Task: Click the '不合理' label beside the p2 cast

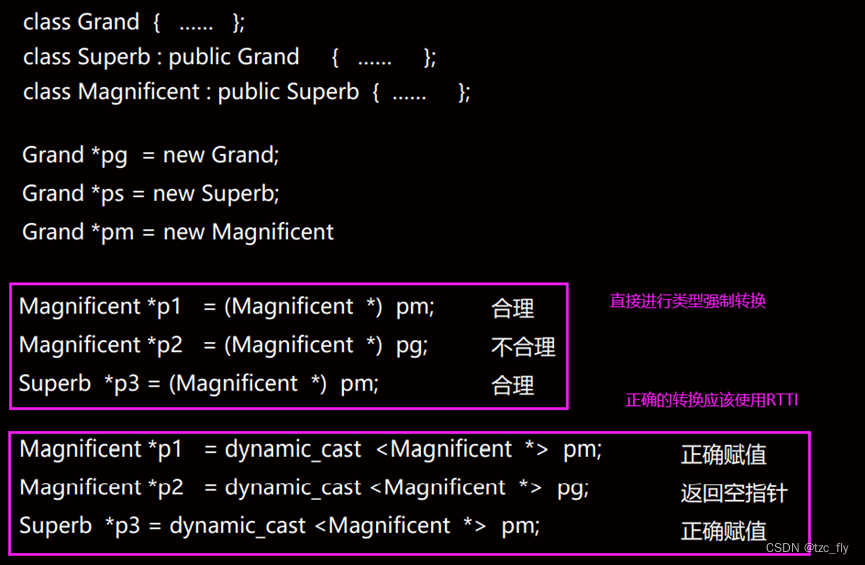Action: (x=523, y=347)
